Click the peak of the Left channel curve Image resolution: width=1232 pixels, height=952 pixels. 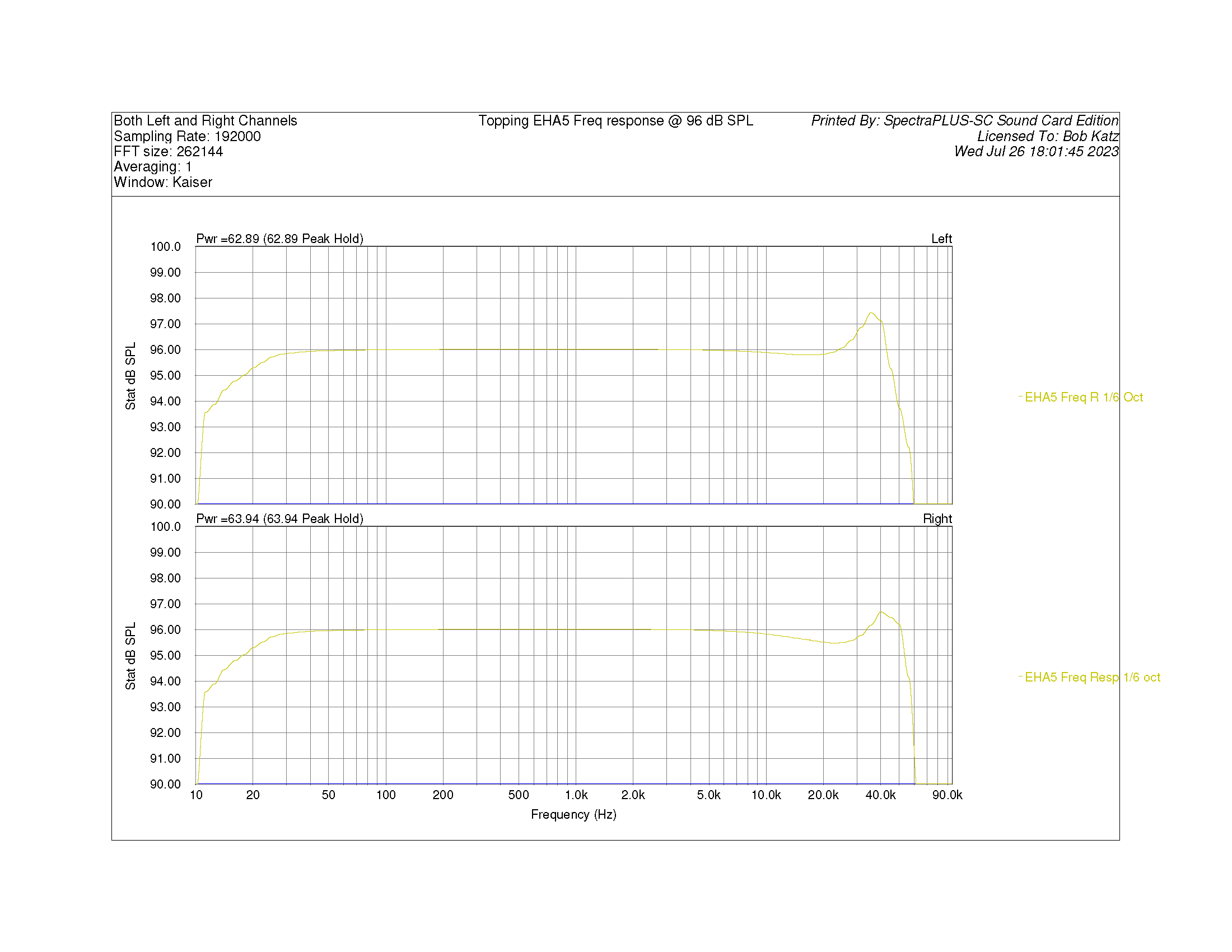point(871,312)
